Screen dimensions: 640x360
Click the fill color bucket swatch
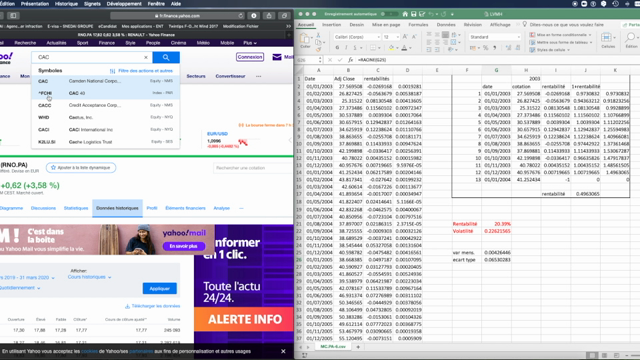[391, 48]
